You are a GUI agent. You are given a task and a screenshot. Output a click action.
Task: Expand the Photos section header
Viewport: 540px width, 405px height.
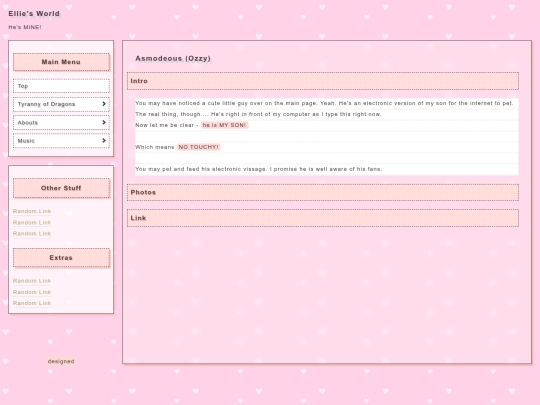(323, 193)
